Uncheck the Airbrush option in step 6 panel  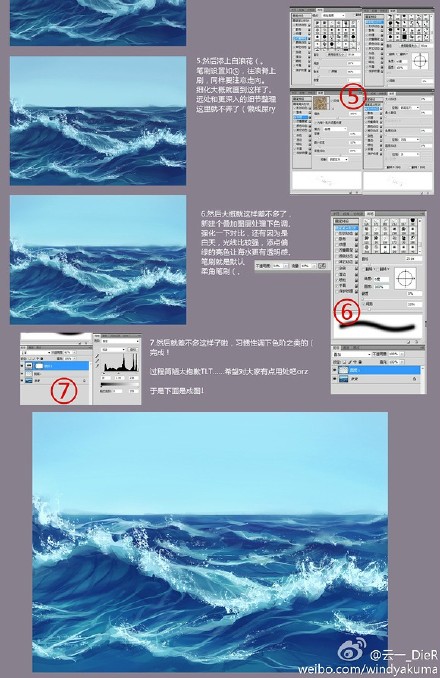coord(337,280)
